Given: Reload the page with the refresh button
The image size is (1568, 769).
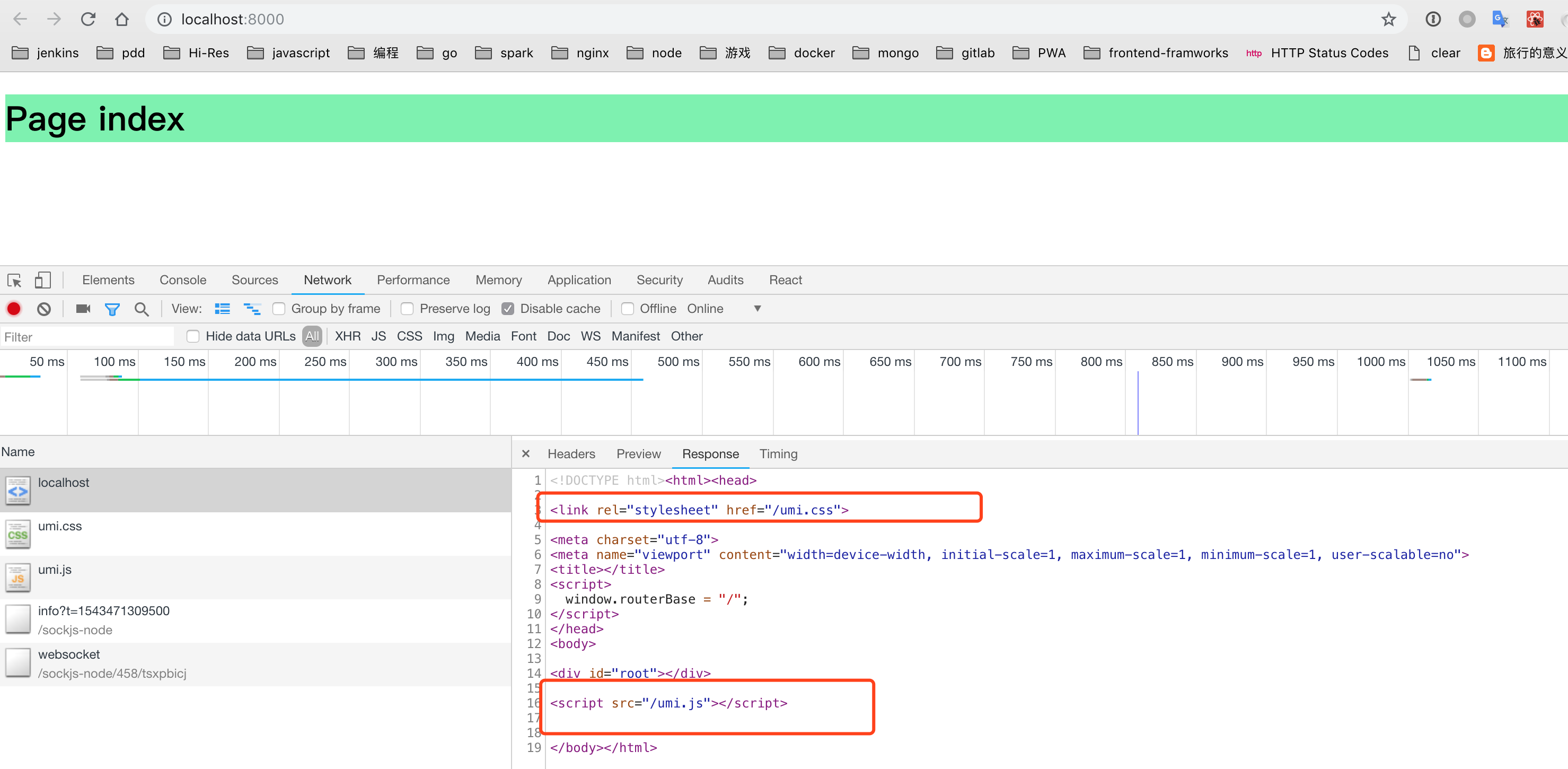Looking at the screenshot, I should click(x=89, y=19).
